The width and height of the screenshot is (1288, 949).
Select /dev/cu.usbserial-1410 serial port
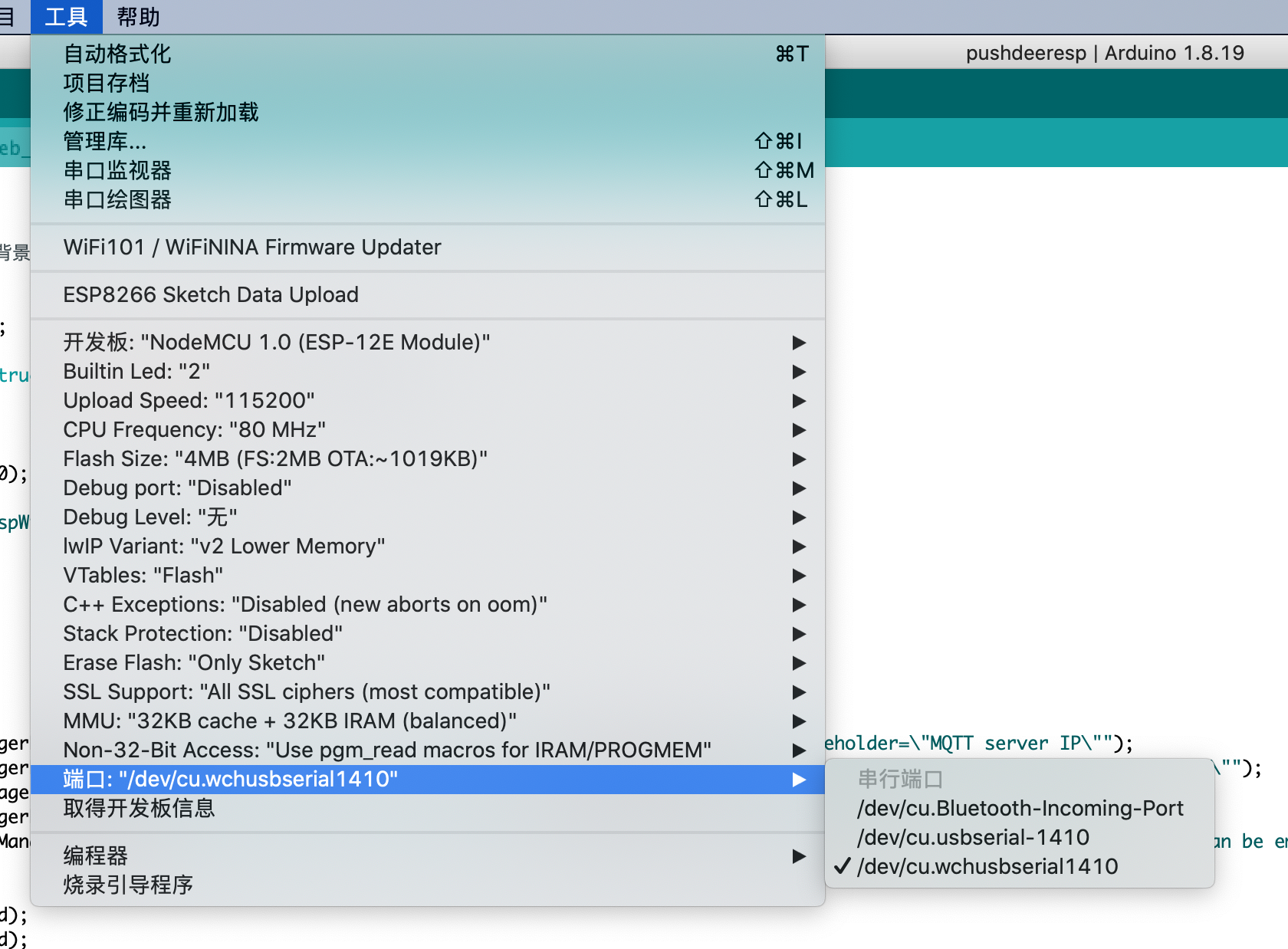click(1020, 837)
